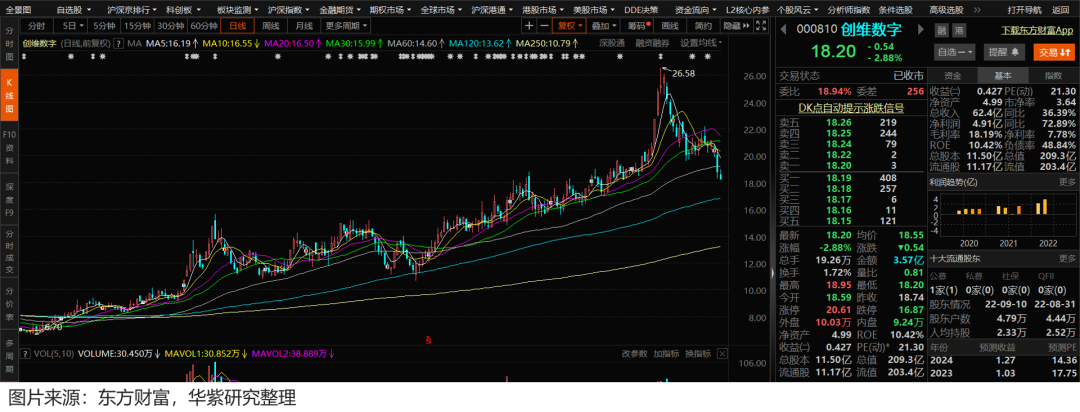The height and width of the screenshot is (412, 1080).
Task: Select 月线 monthly period
Action: 304,25
